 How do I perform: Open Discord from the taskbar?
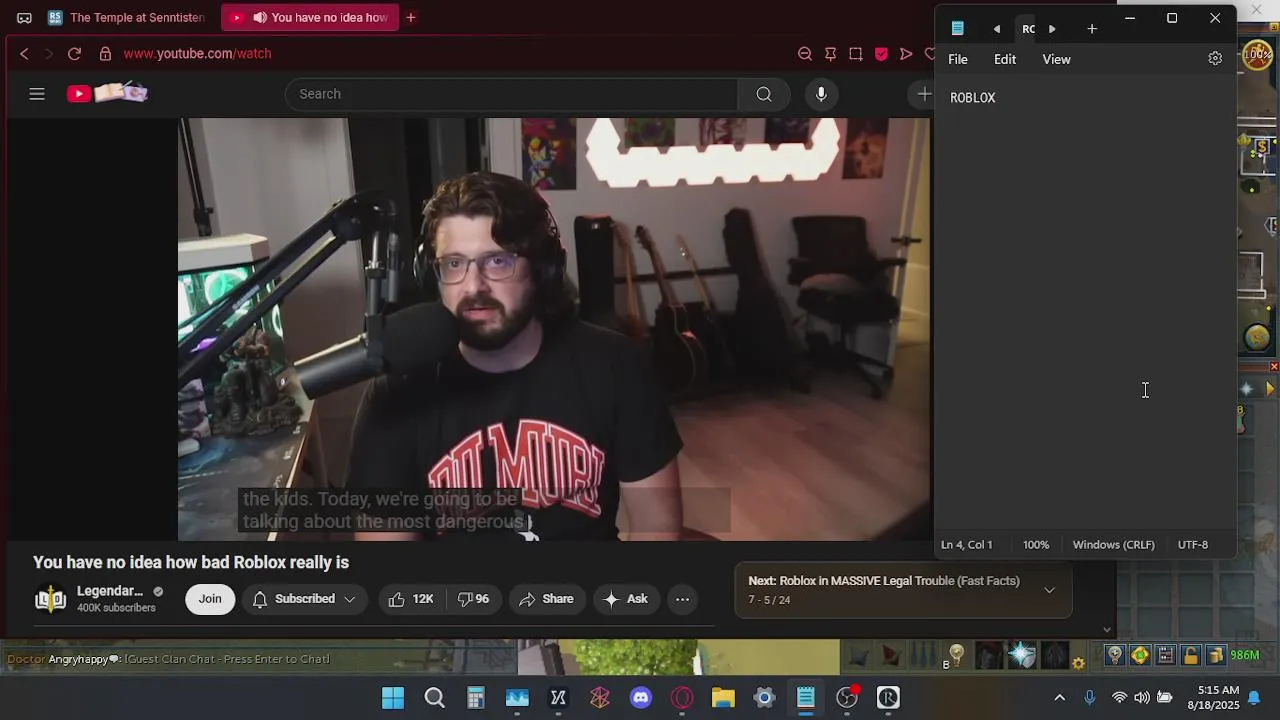point(641,698)
